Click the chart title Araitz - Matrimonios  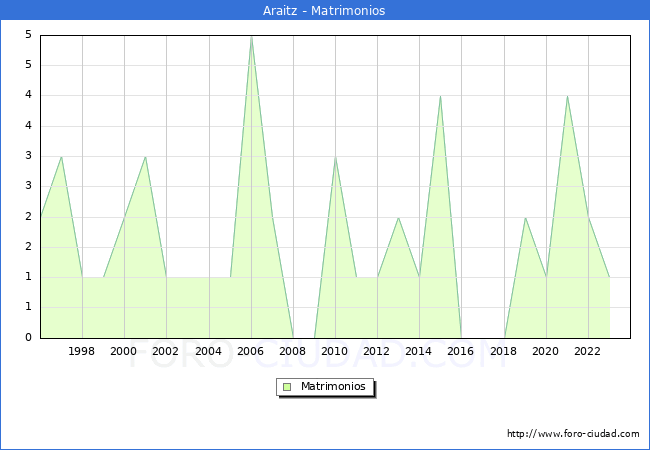[x=325, y=11]
